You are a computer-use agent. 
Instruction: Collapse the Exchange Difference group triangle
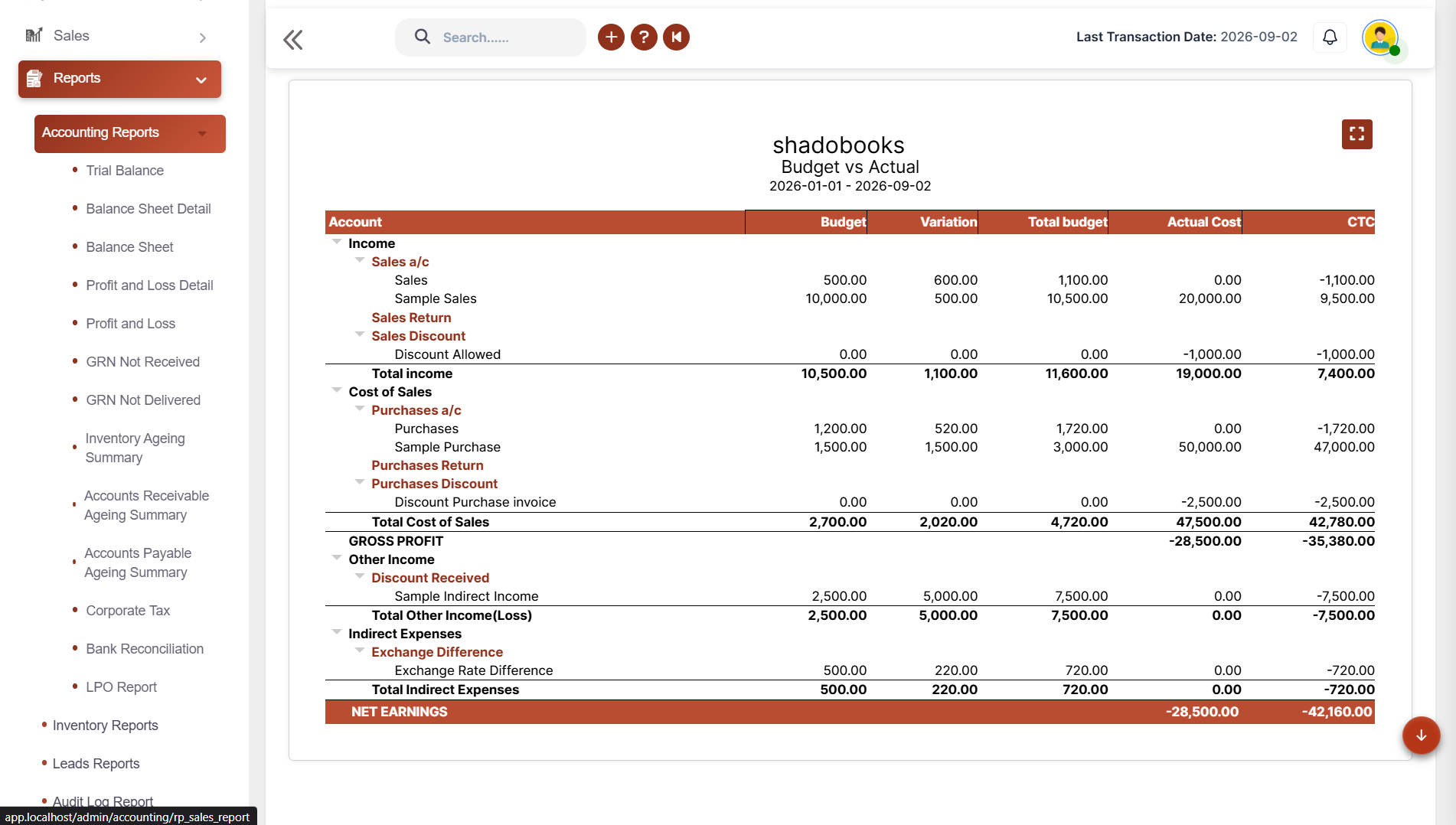360,651
